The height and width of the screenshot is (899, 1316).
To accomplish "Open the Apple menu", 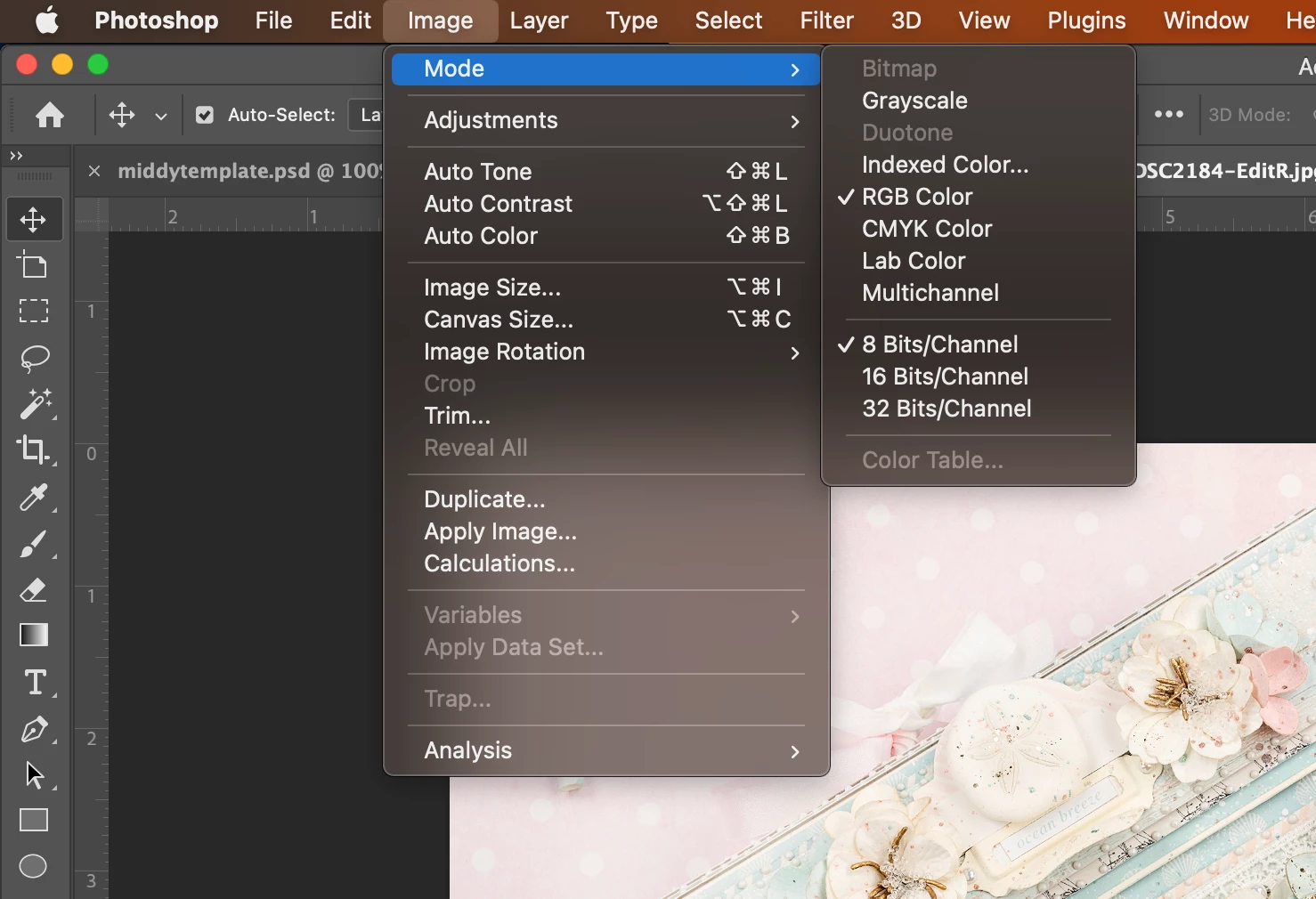I will click(46, 20).
